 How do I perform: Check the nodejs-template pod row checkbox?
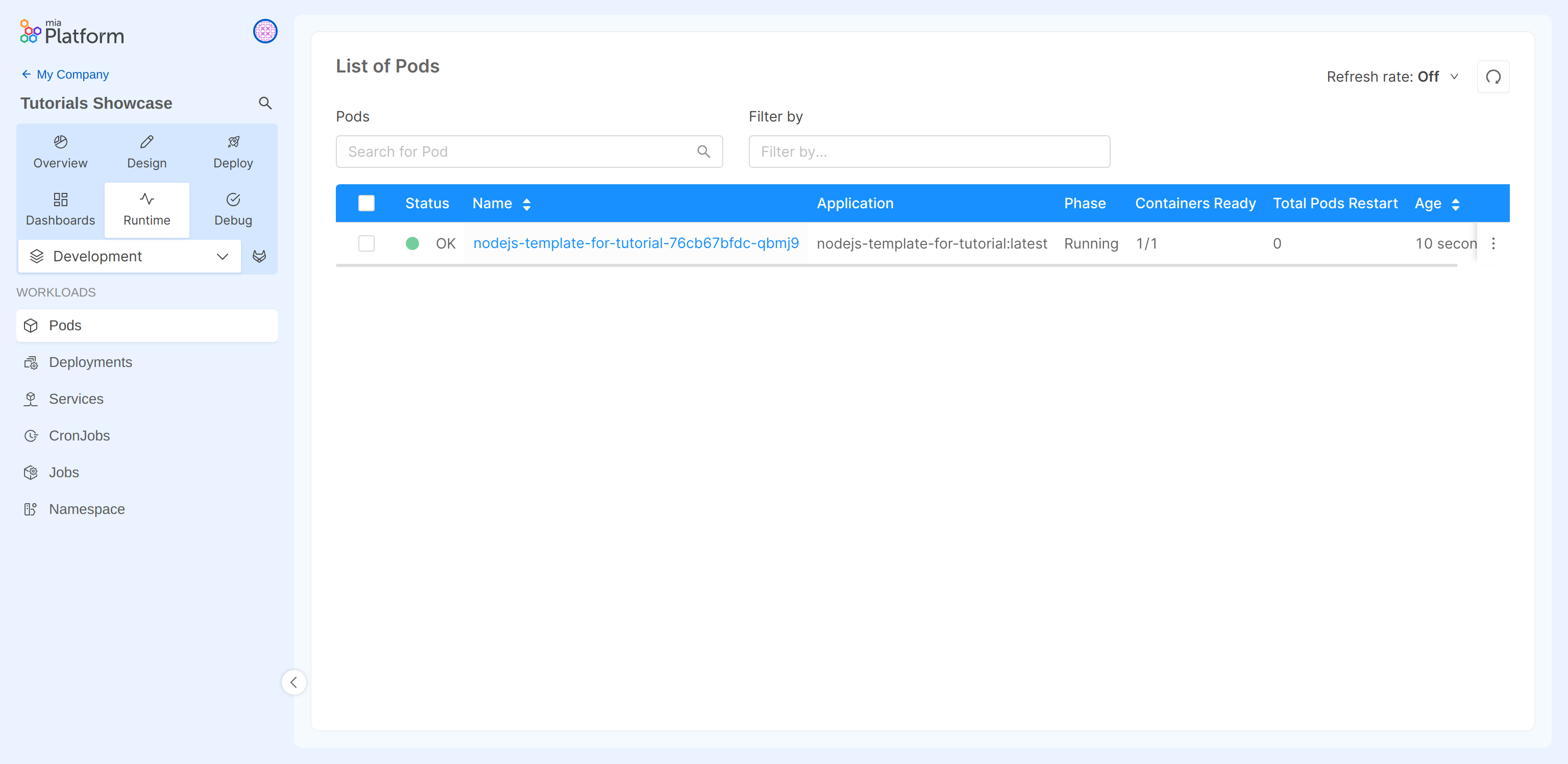366,243
